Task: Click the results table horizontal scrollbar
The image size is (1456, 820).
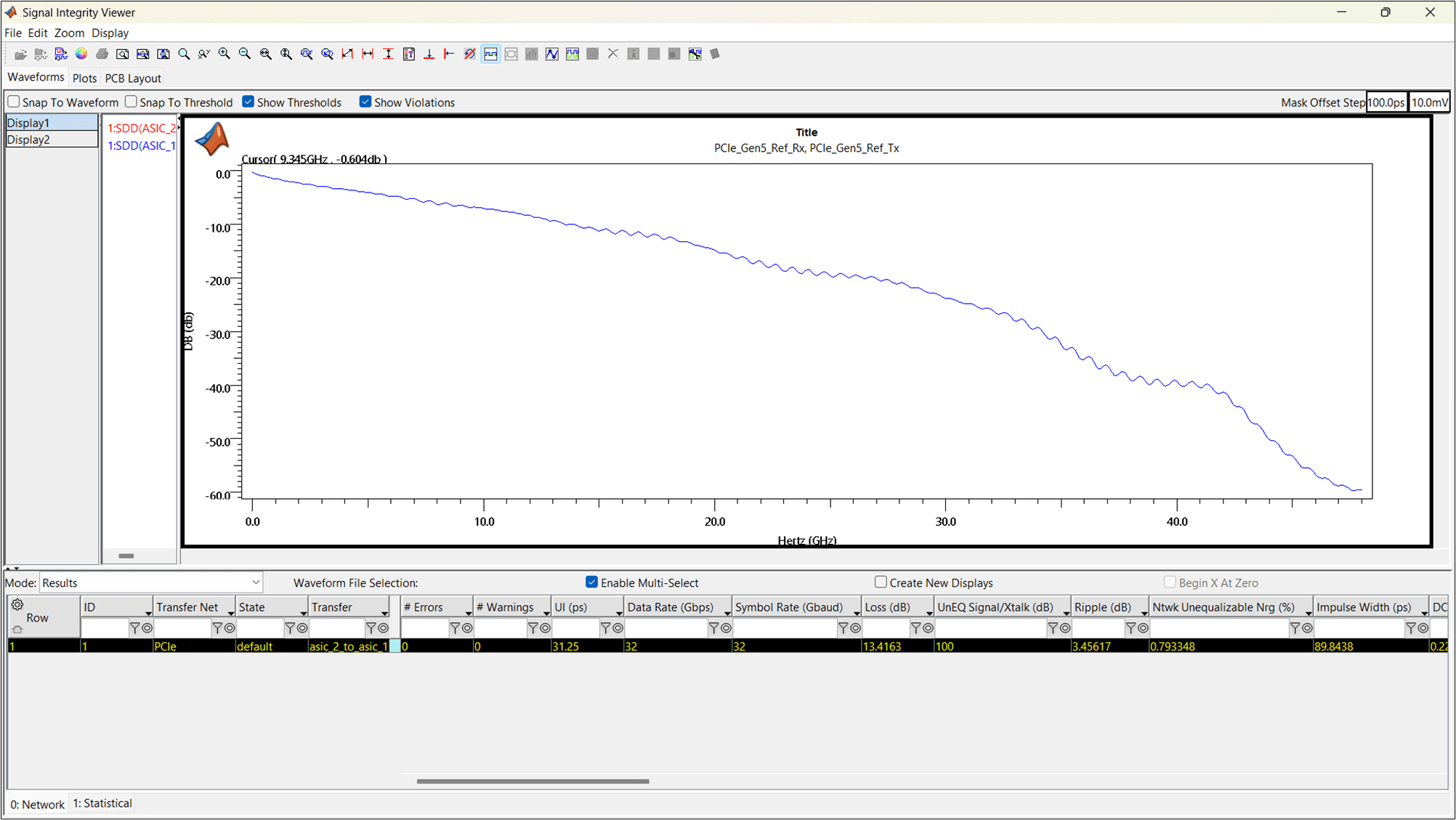Action: tap(533, 782)
